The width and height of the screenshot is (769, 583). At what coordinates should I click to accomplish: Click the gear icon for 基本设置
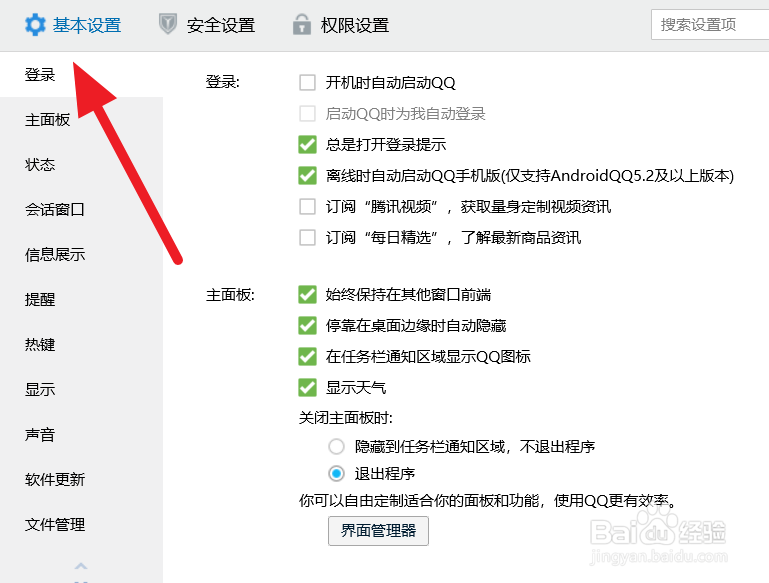[35, 25]
